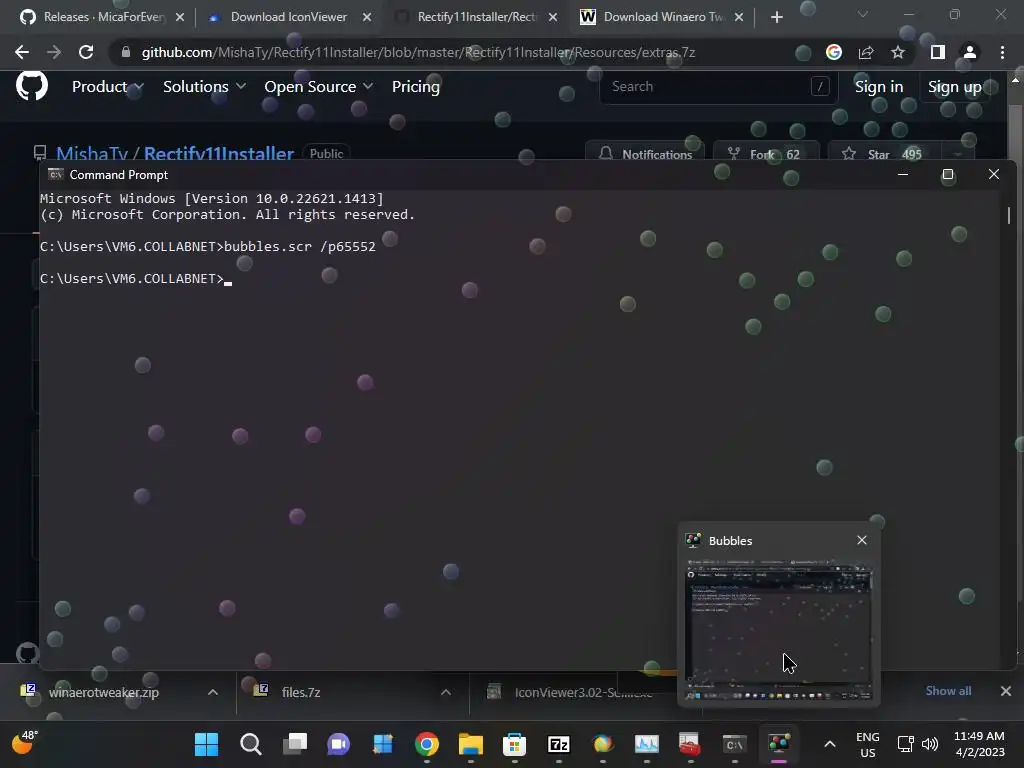Launch Chat app from taskbar
This screenshot has height=768, width=1024.
pyautogui.click(x=338, y=744)
